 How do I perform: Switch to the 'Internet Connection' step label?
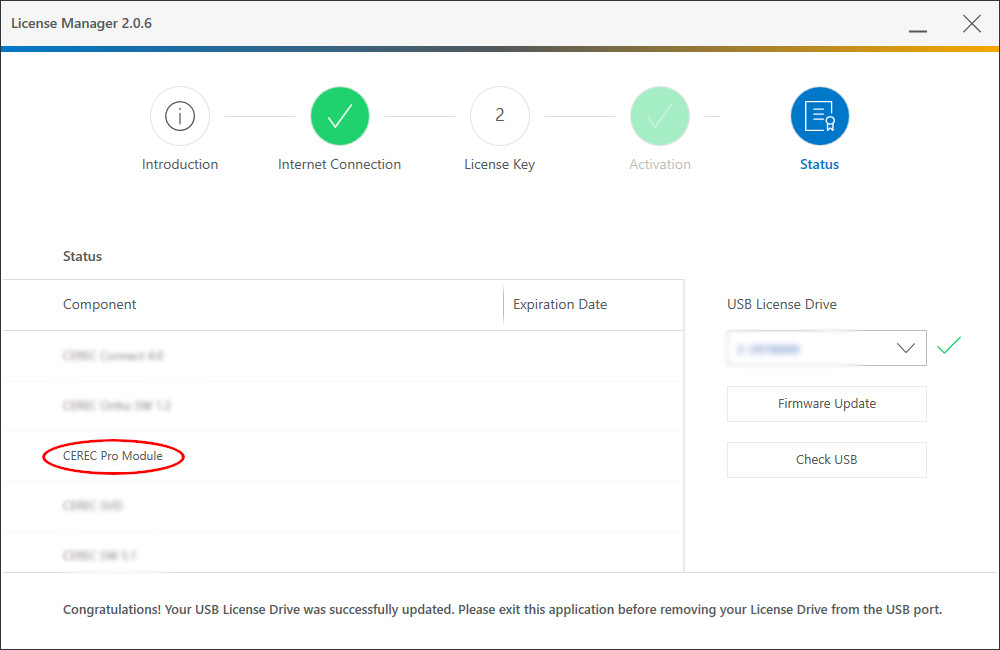coord(339,165)
